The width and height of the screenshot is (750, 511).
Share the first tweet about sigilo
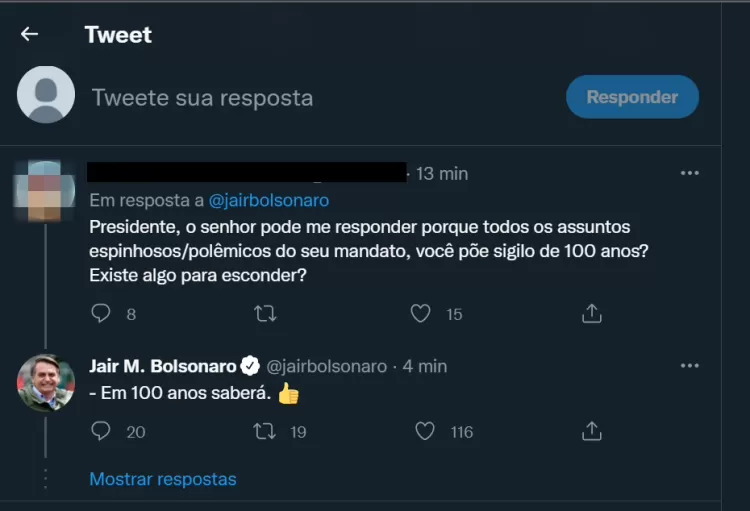pos(591,314)
